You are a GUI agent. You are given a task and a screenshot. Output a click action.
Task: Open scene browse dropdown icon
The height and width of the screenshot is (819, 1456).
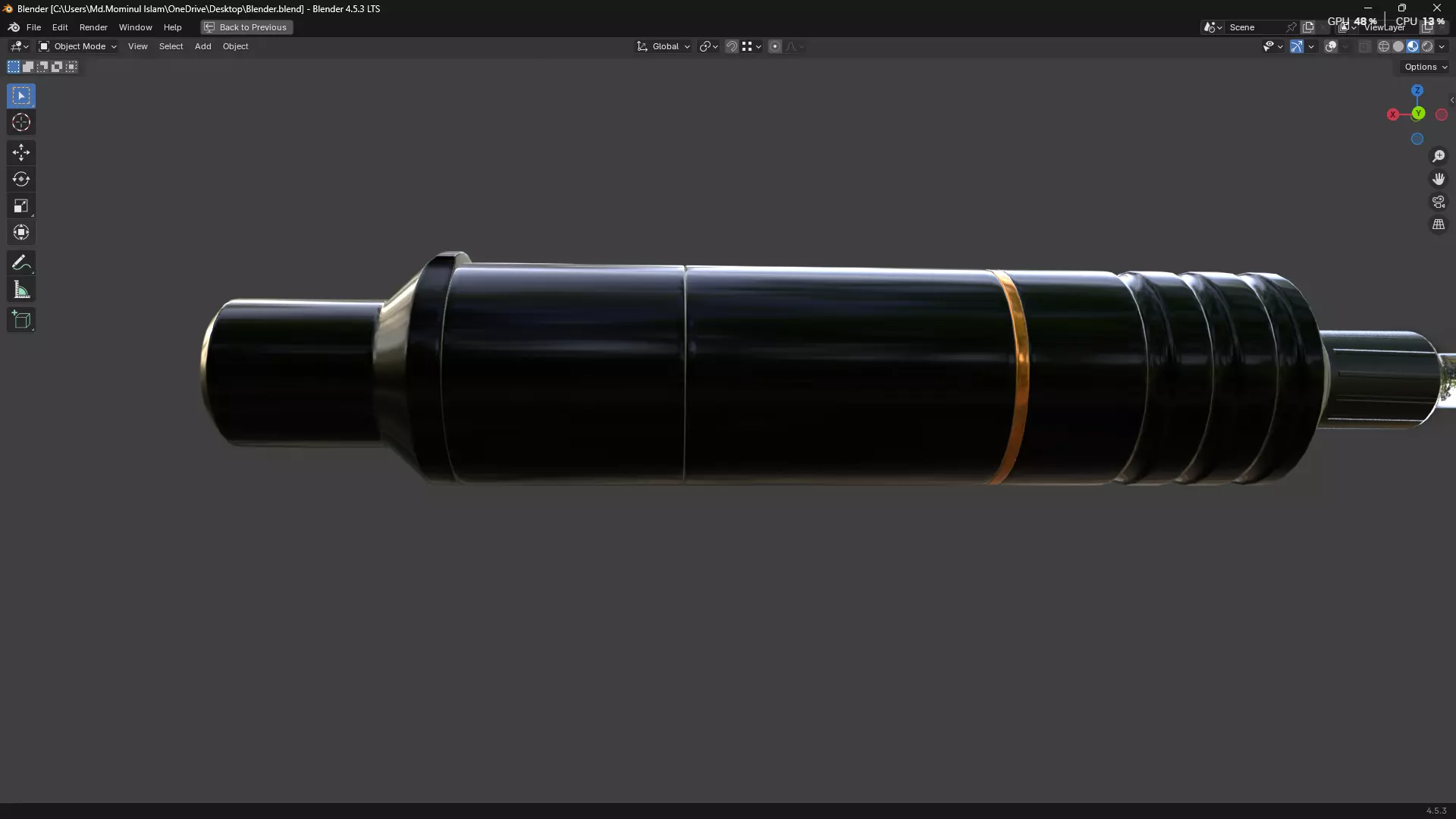pos(1213,27)
